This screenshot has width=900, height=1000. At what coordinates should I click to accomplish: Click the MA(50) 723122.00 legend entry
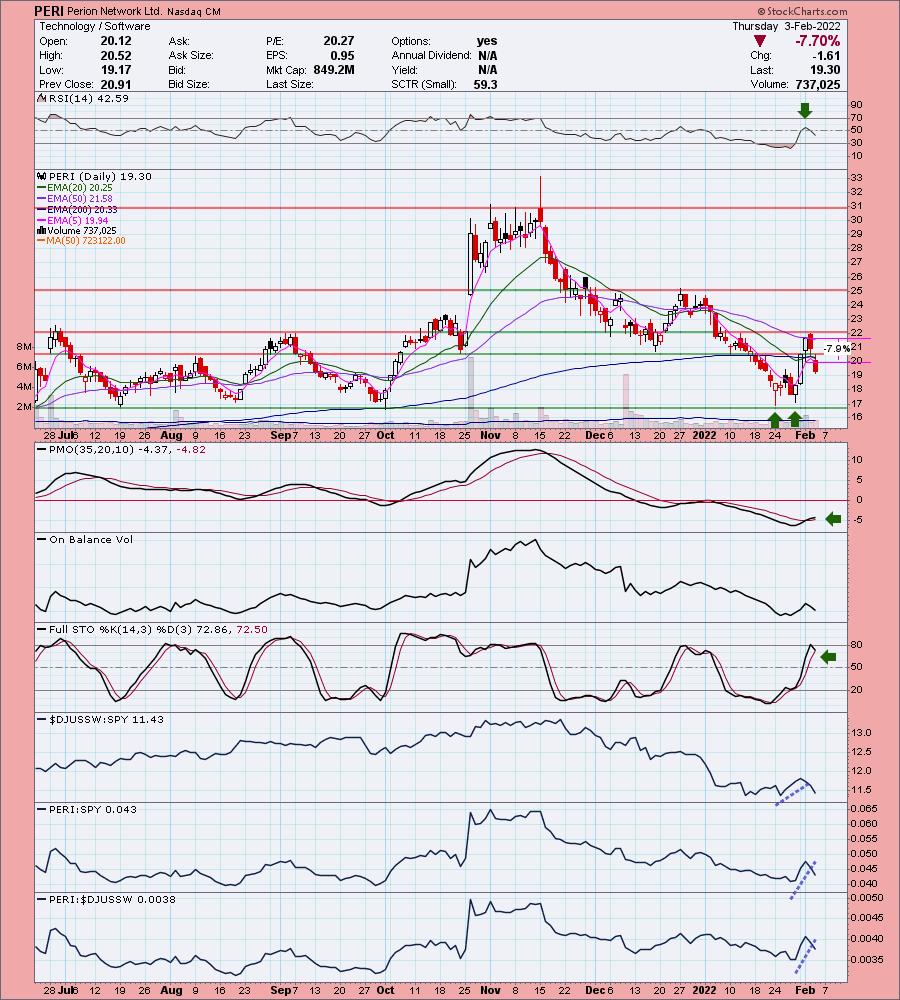point(82,240)
